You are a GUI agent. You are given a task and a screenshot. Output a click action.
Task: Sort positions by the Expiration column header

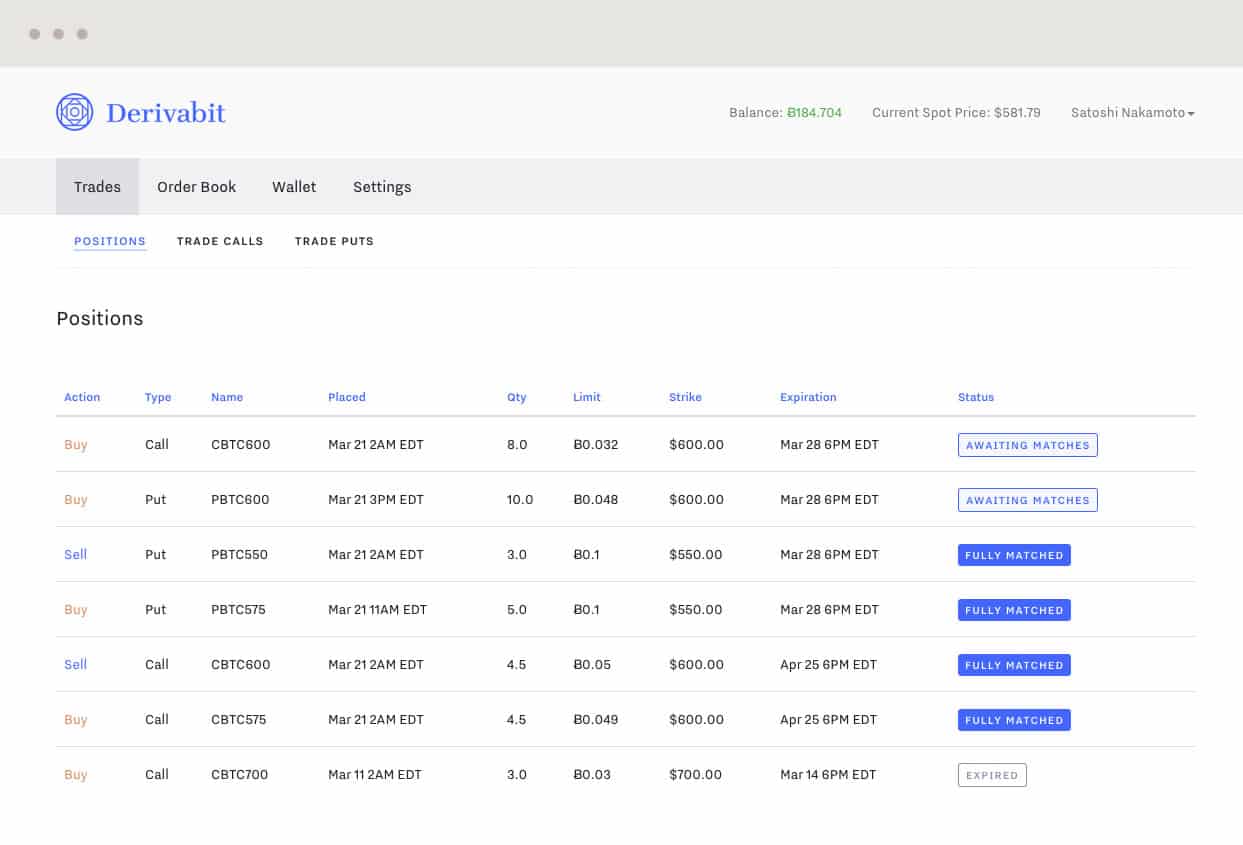click(x=808, y=397)
